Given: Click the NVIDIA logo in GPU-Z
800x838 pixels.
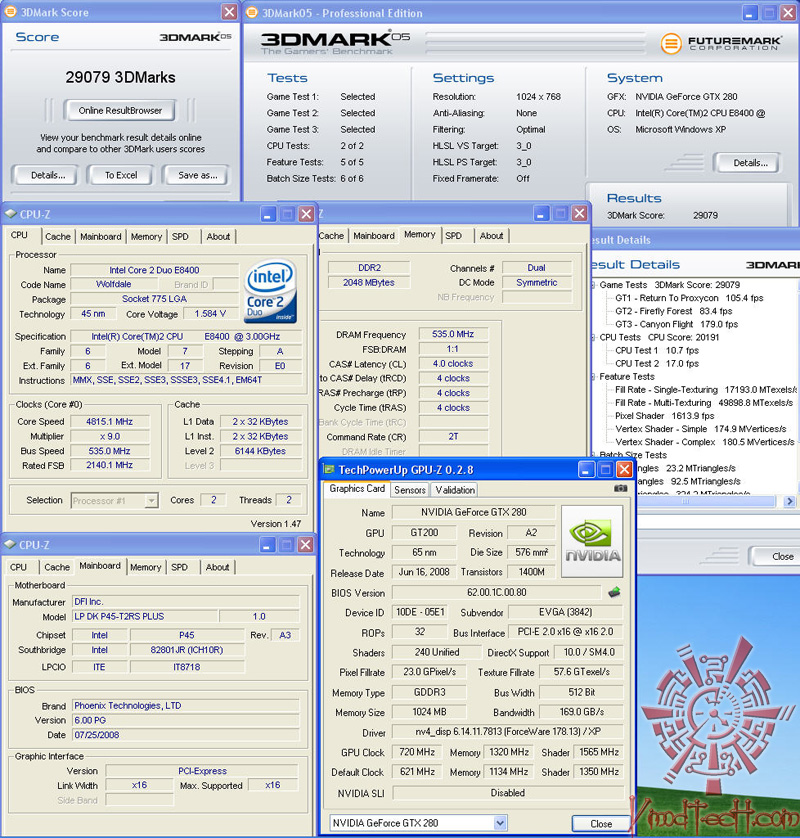Looking at the screenshot, I should 592,541.
